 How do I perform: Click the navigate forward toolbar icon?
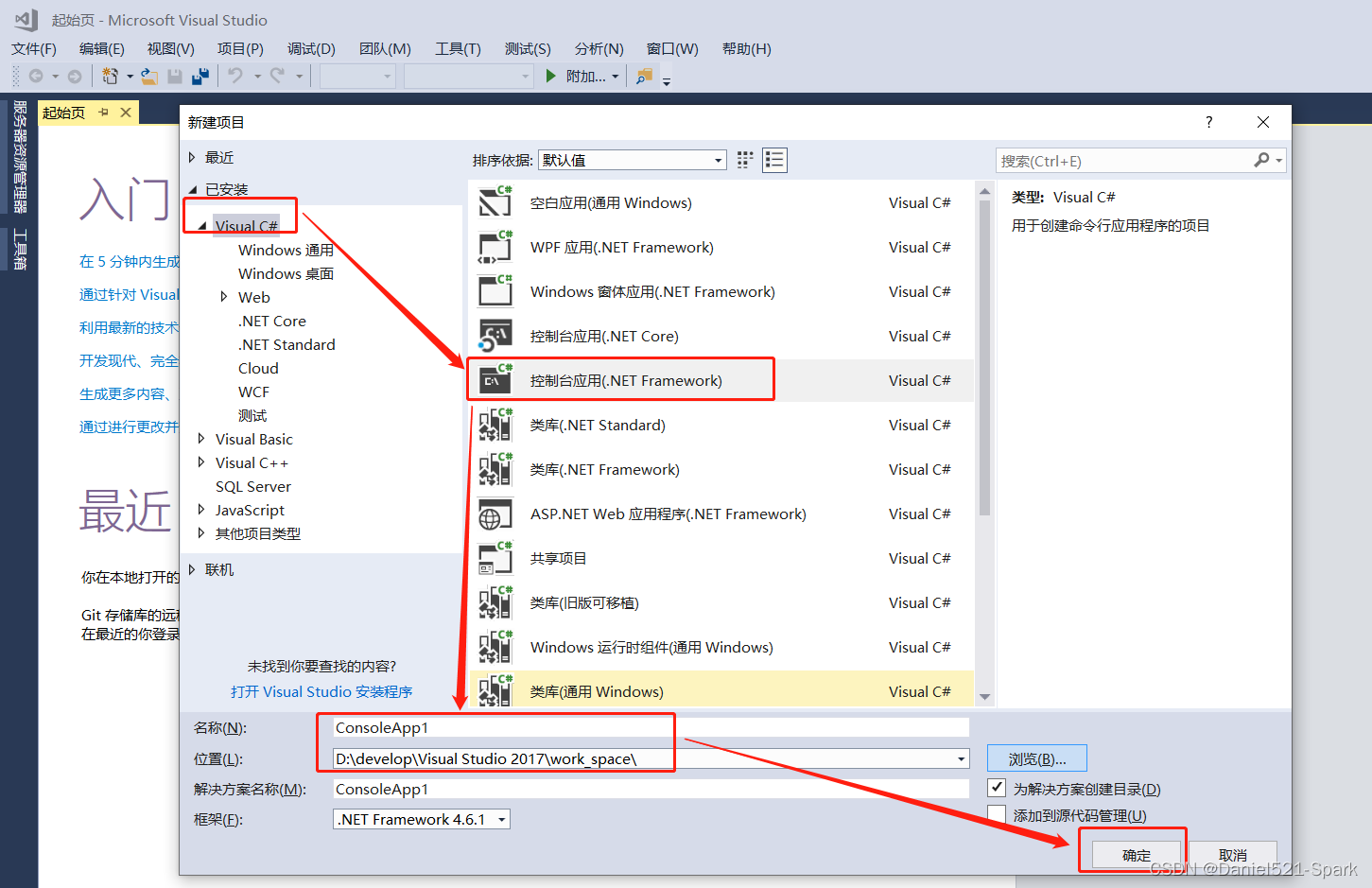pos(75,76)
